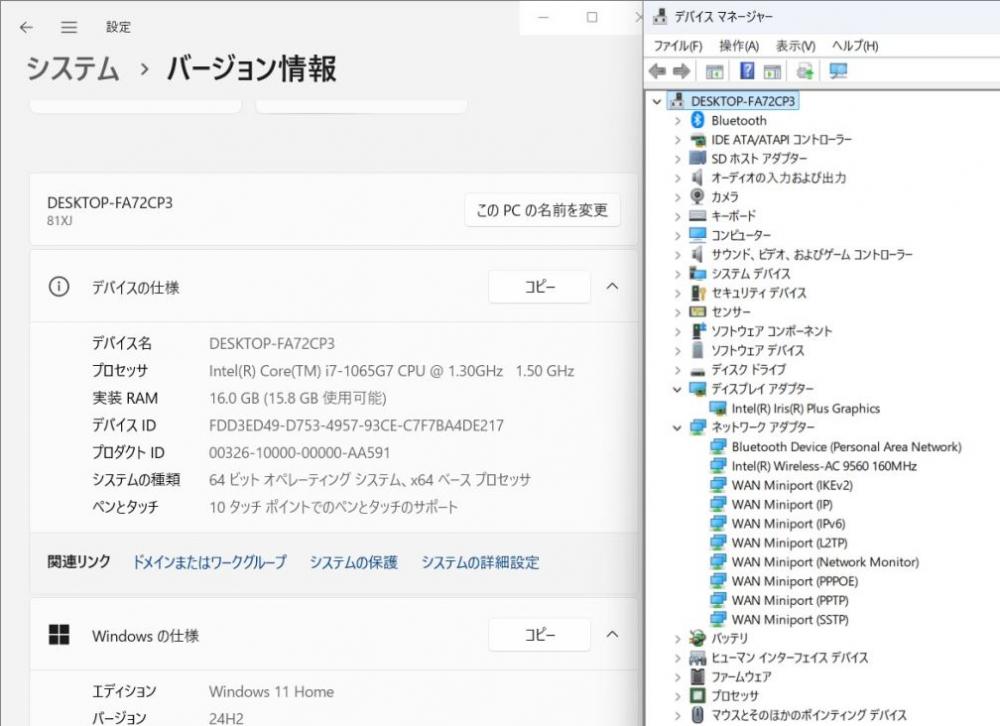
Task: Click product ID value 00326-10000-00000-AA591
Action: click(299, 452)
